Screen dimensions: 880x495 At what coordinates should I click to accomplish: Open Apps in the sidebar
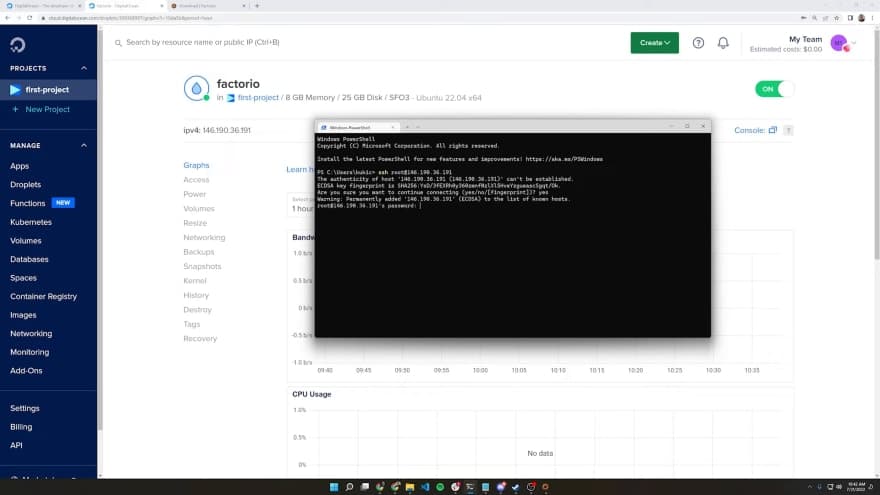click(19, 166)
